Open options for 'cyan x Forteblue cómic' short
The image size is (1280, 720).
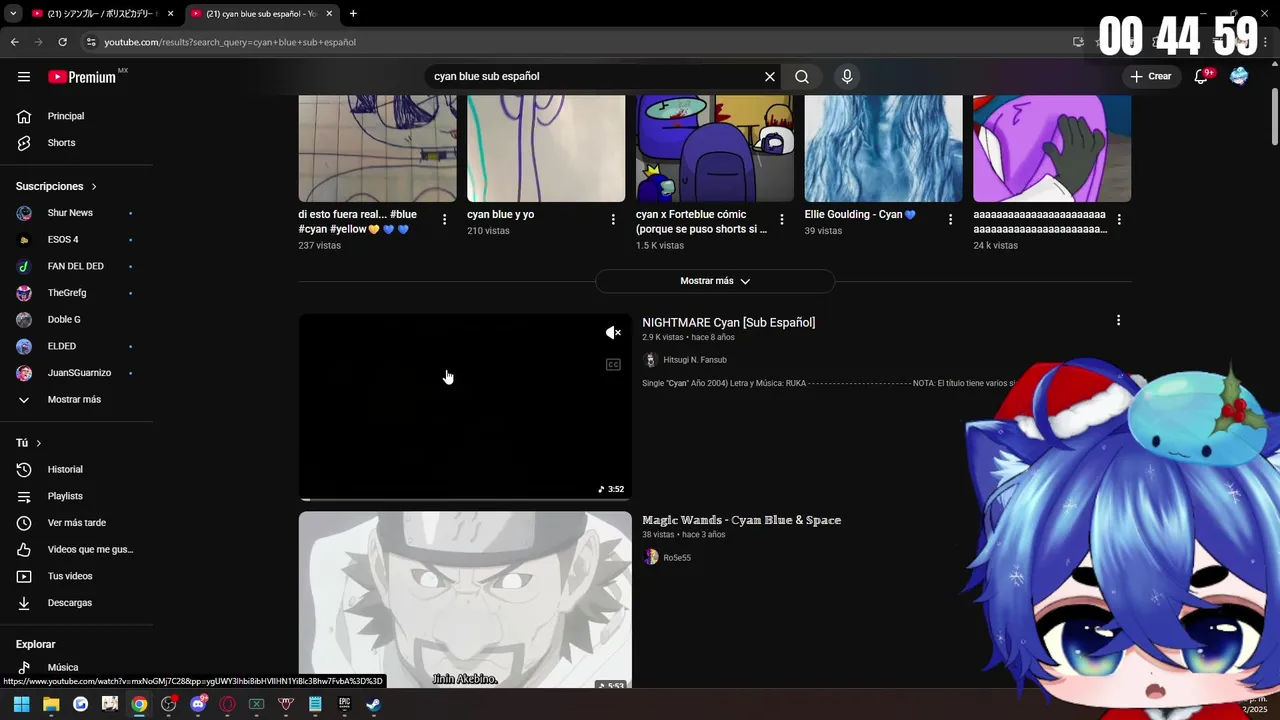[x=782, y=220]
